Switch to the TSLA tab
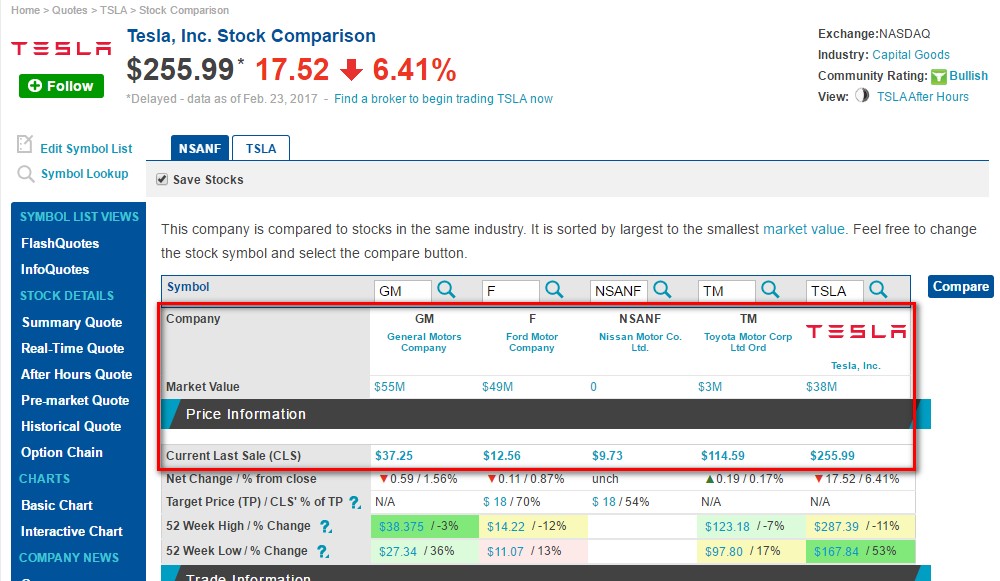Screen dimensions: 1000x581 pos(261,148)
